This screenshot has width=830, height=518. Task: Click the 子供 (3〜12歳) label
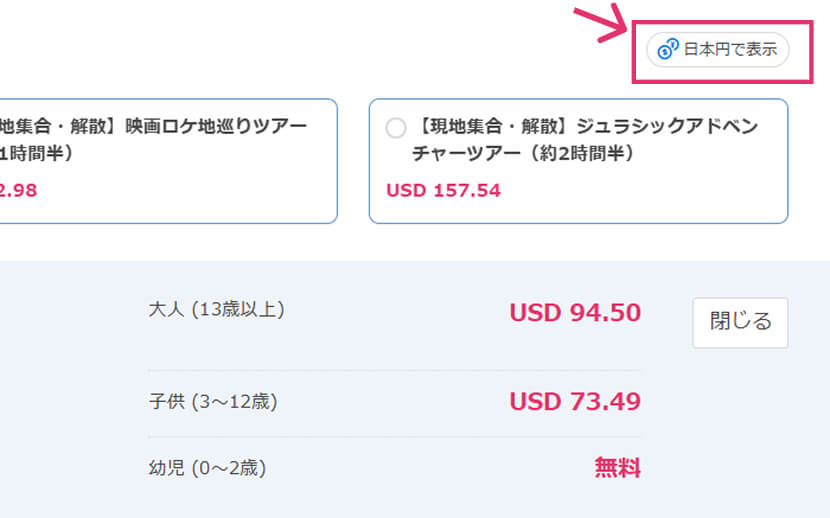pos(213,402)
